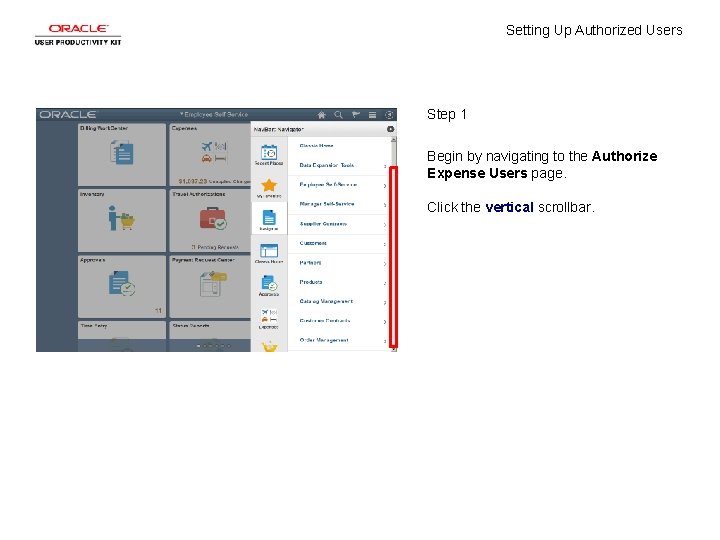This screenshot has height=540, width=720.
Task: Click the Navigator scrollbar up arrow
Action: pos(394,139)
